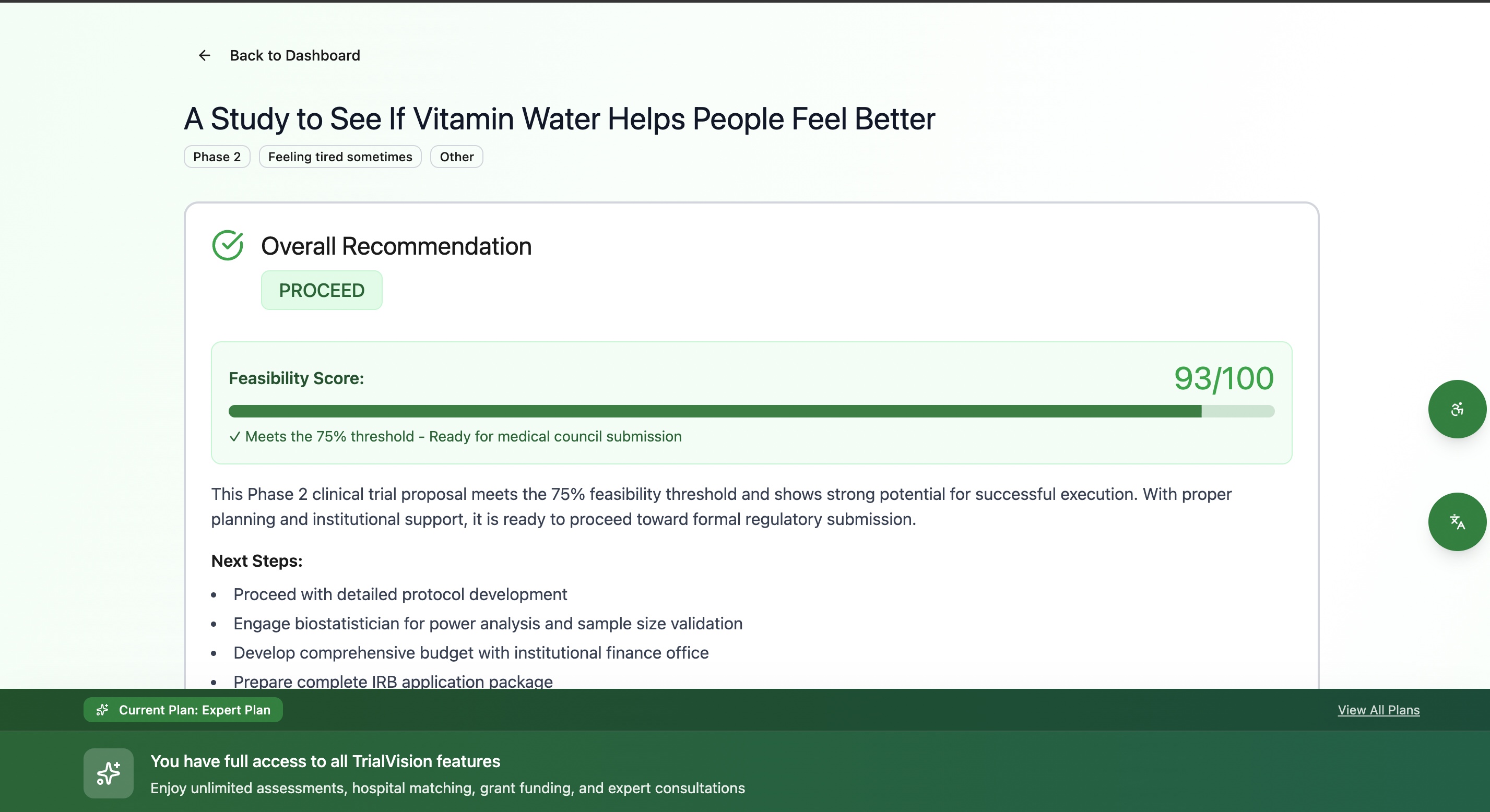Viewport: 1490px width, 812px height.
Task: Click Prepare complete IRB application package item
Action: 393,682
